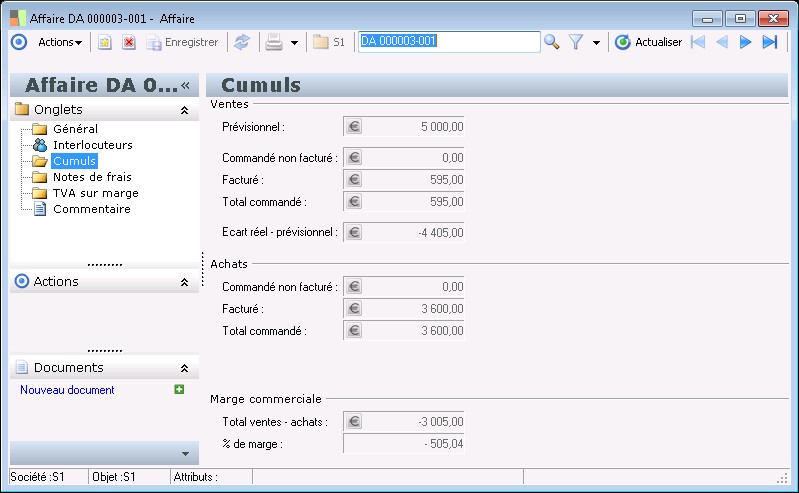Go to the last record
This screenshot has height=493, width=799.
click(x=769, y=42)
